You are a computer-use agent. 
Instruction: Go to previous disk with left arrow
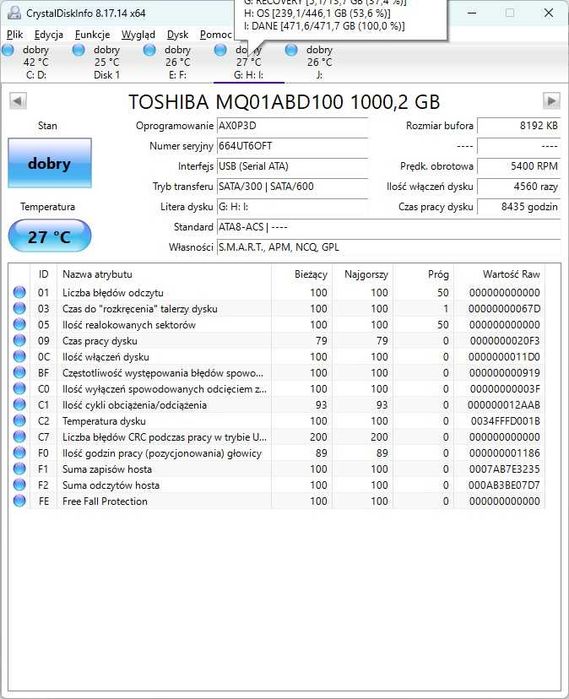pyautogui.click(x=18, y=101)
